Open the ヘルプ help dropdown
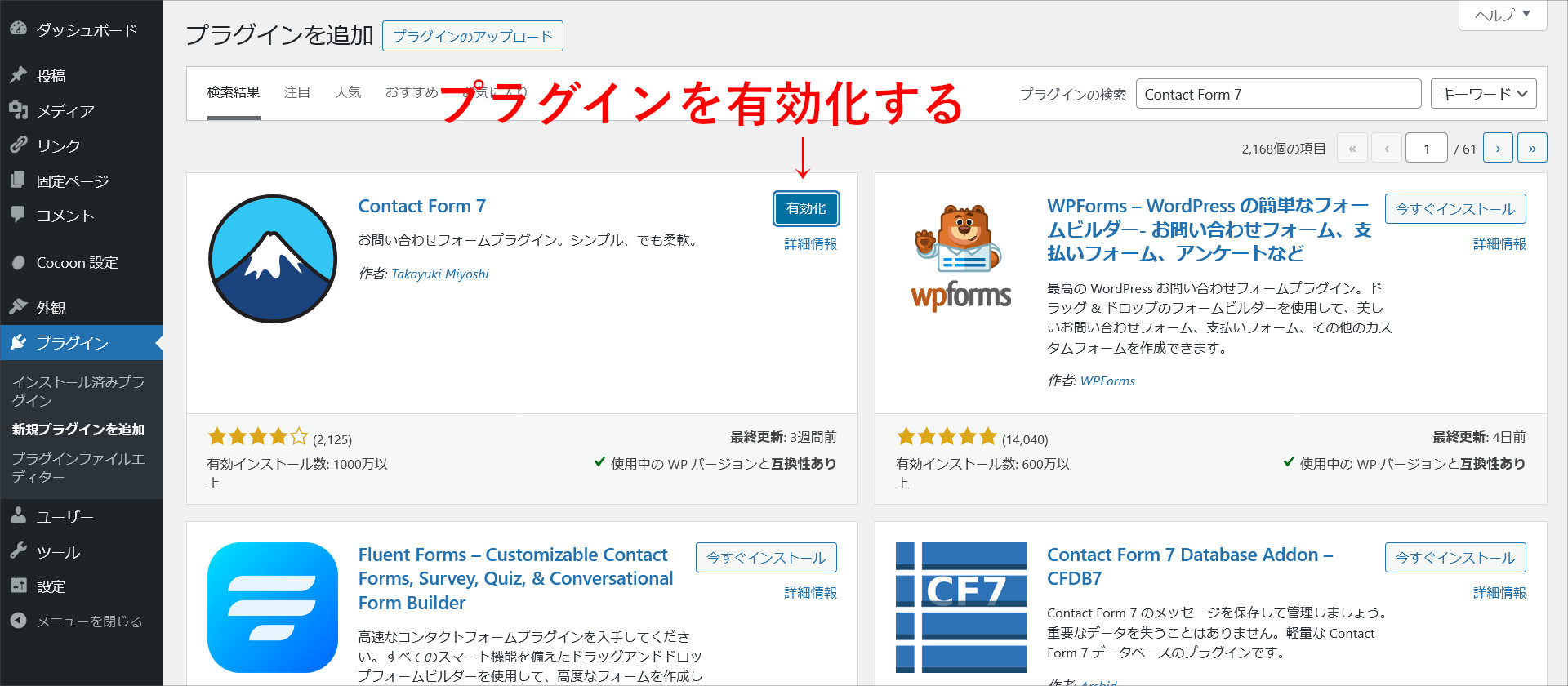 point(1503,15)
